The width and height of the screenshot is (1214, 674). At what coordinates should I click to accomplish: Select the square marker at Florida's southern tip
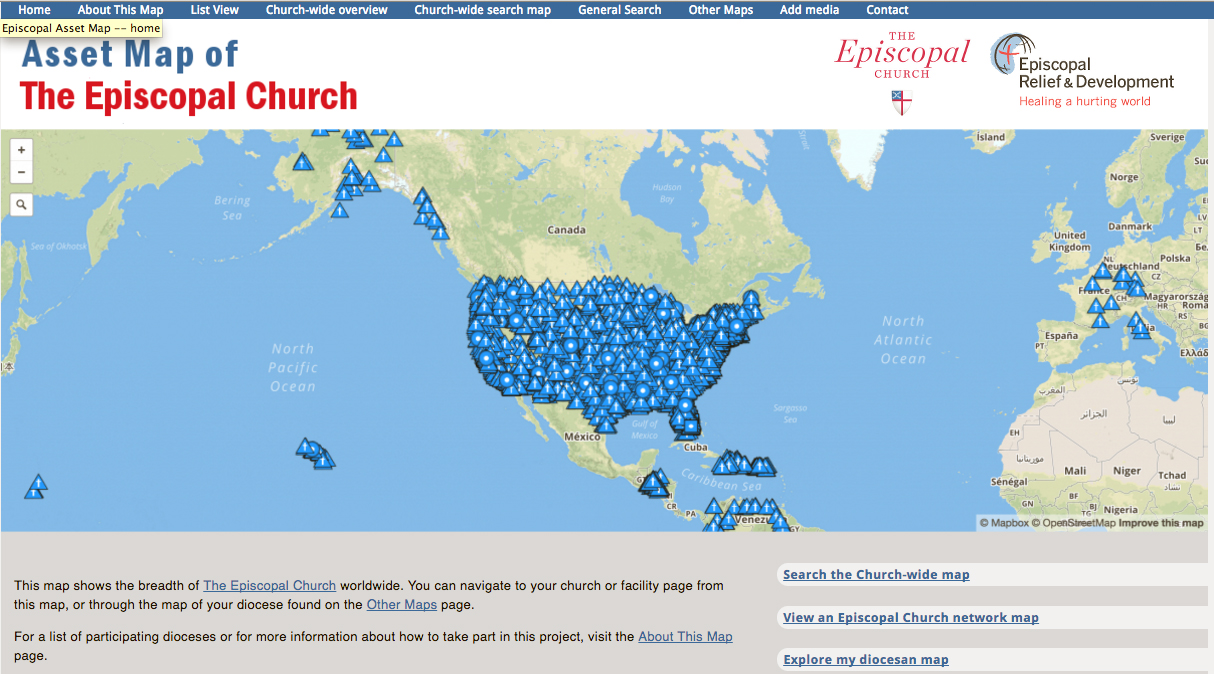(x=690, y=426)
